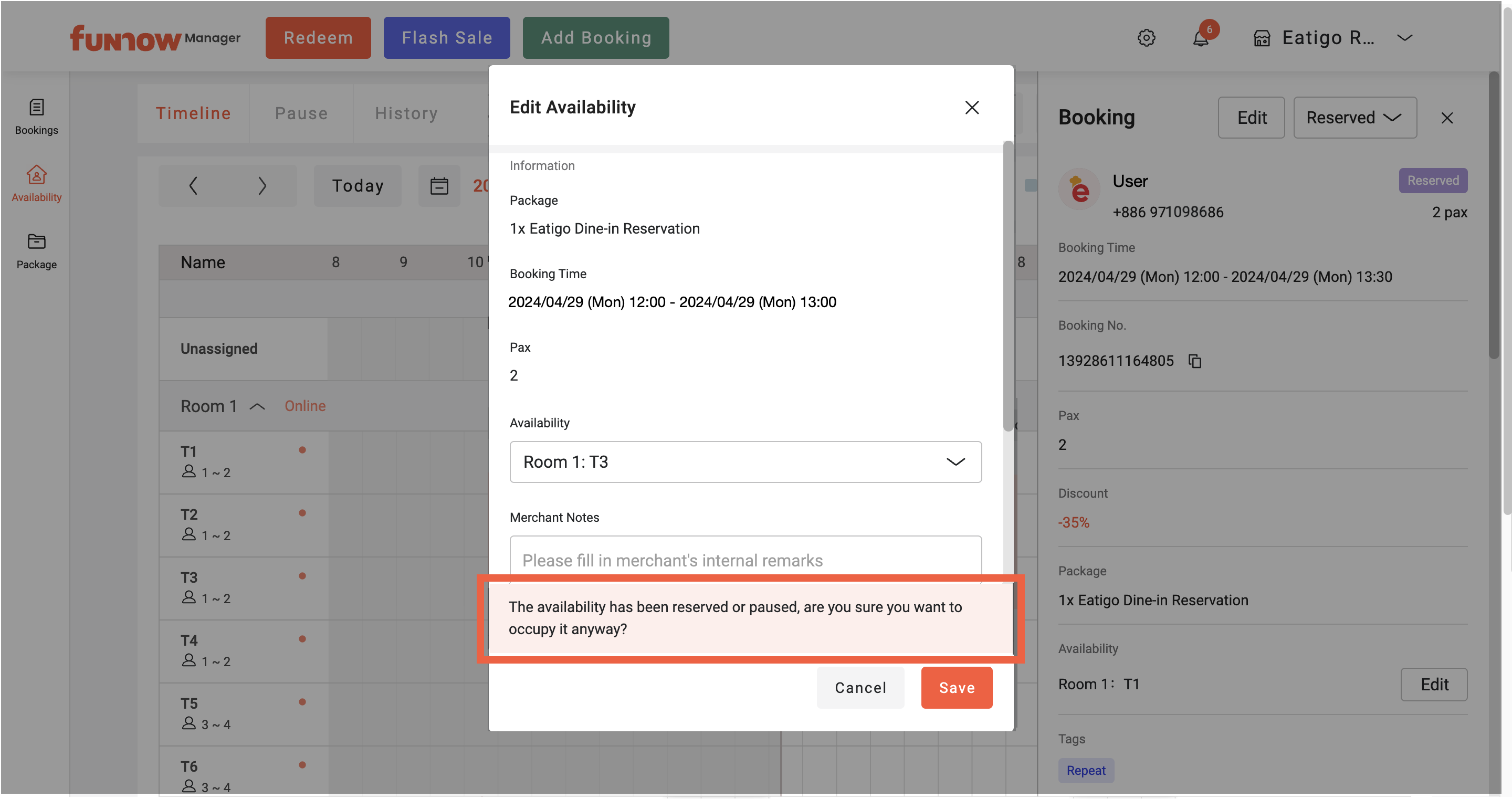
Task: Open Availability in the left sidebar
Action: [36, 184]
